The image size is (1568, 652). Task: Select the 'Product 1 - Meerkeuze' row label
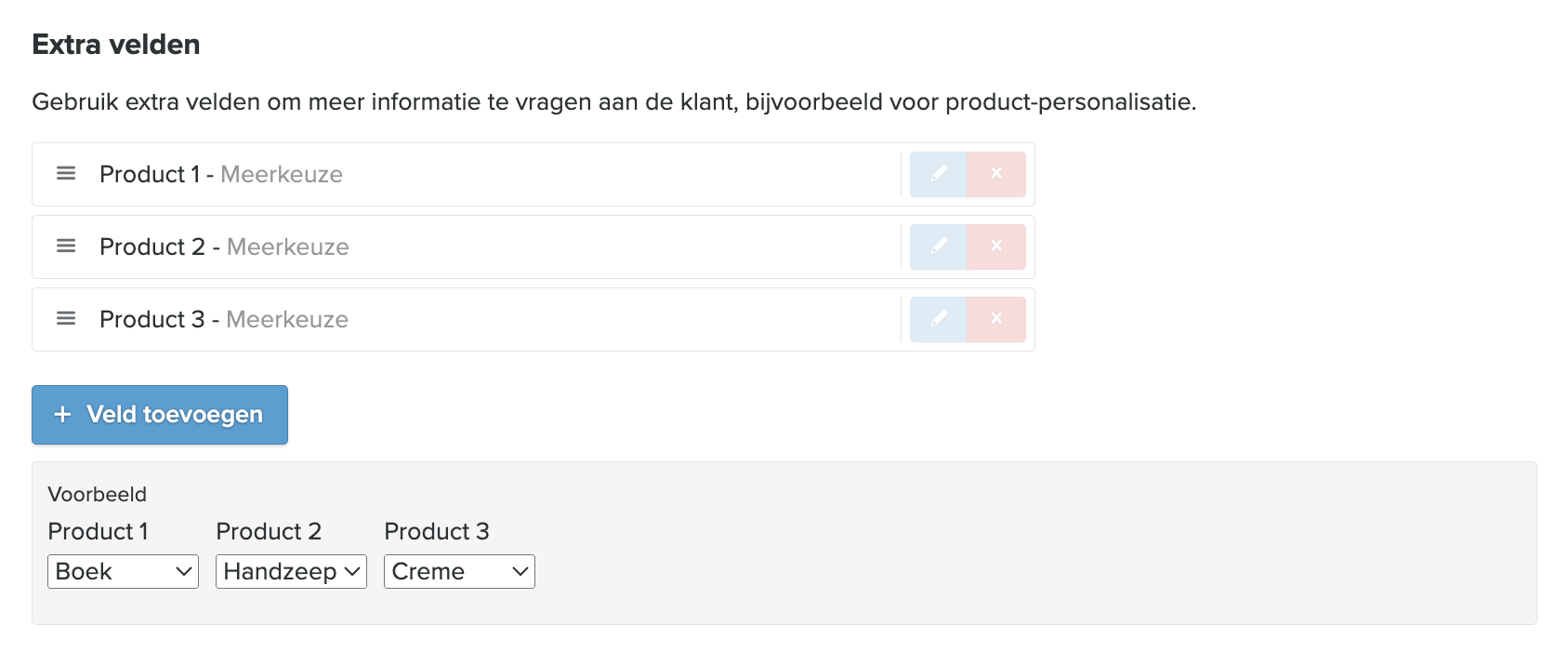tap(221, 175)
